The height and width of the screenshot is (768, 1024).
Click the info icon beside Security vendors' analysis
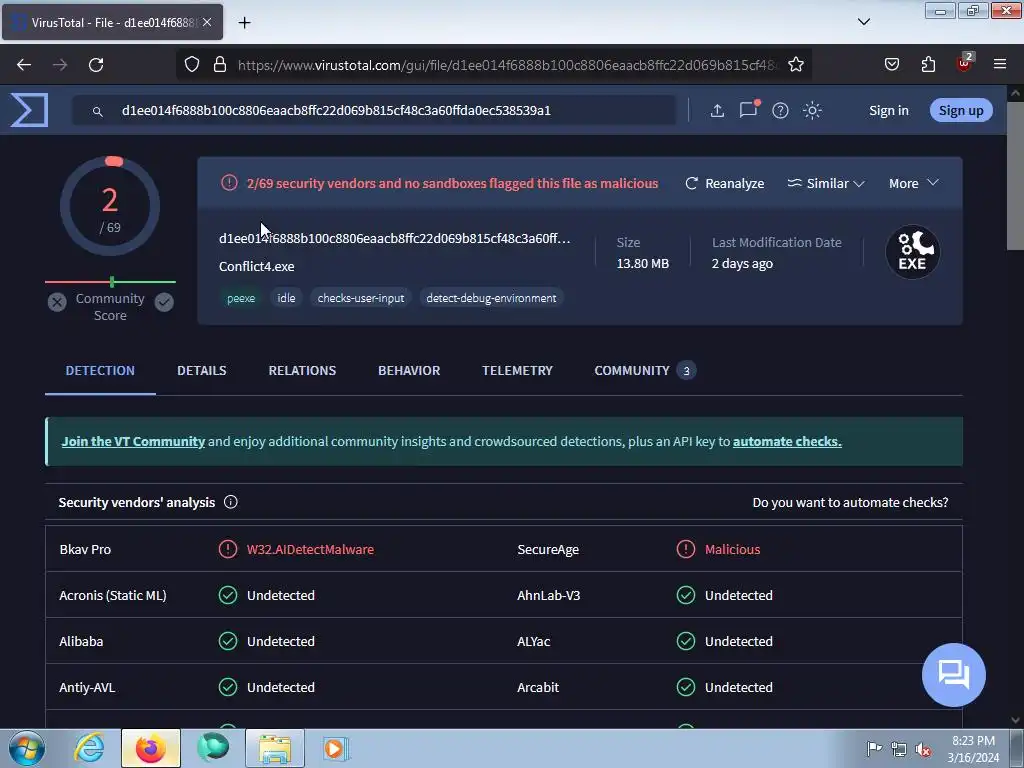coord(231,502)
